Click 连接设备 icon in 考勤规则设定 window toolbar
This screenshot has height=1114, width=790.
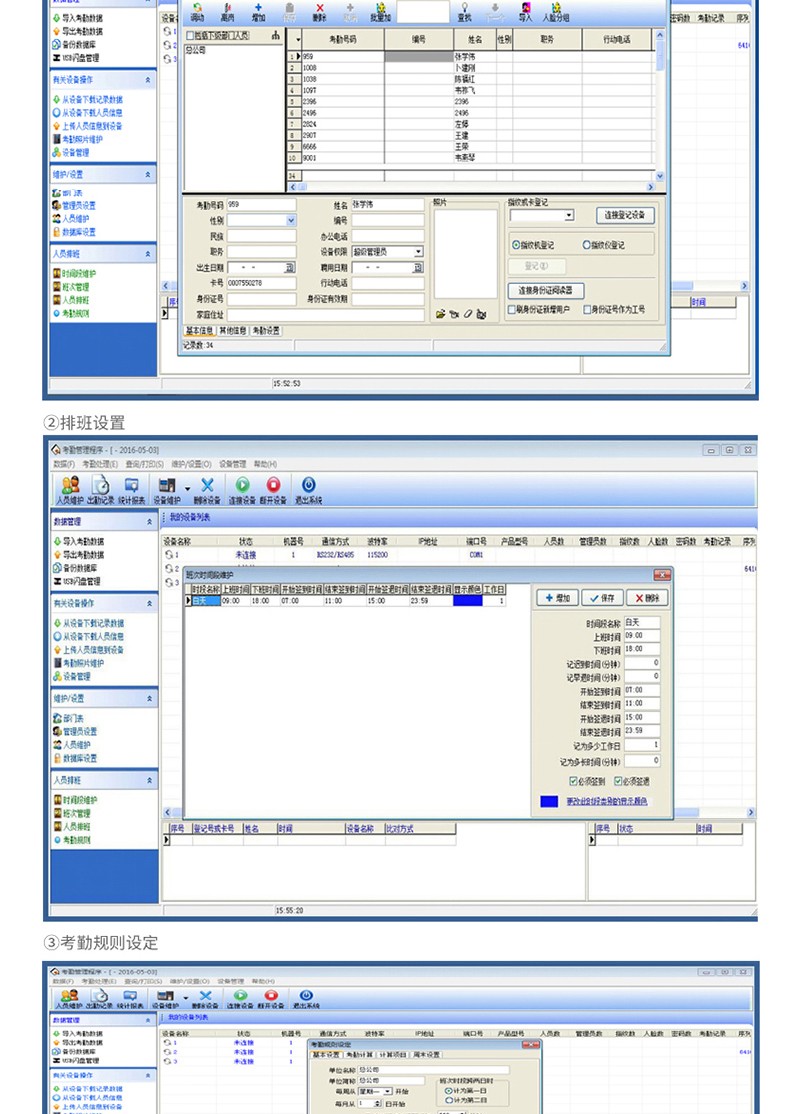tap(240, 996)
